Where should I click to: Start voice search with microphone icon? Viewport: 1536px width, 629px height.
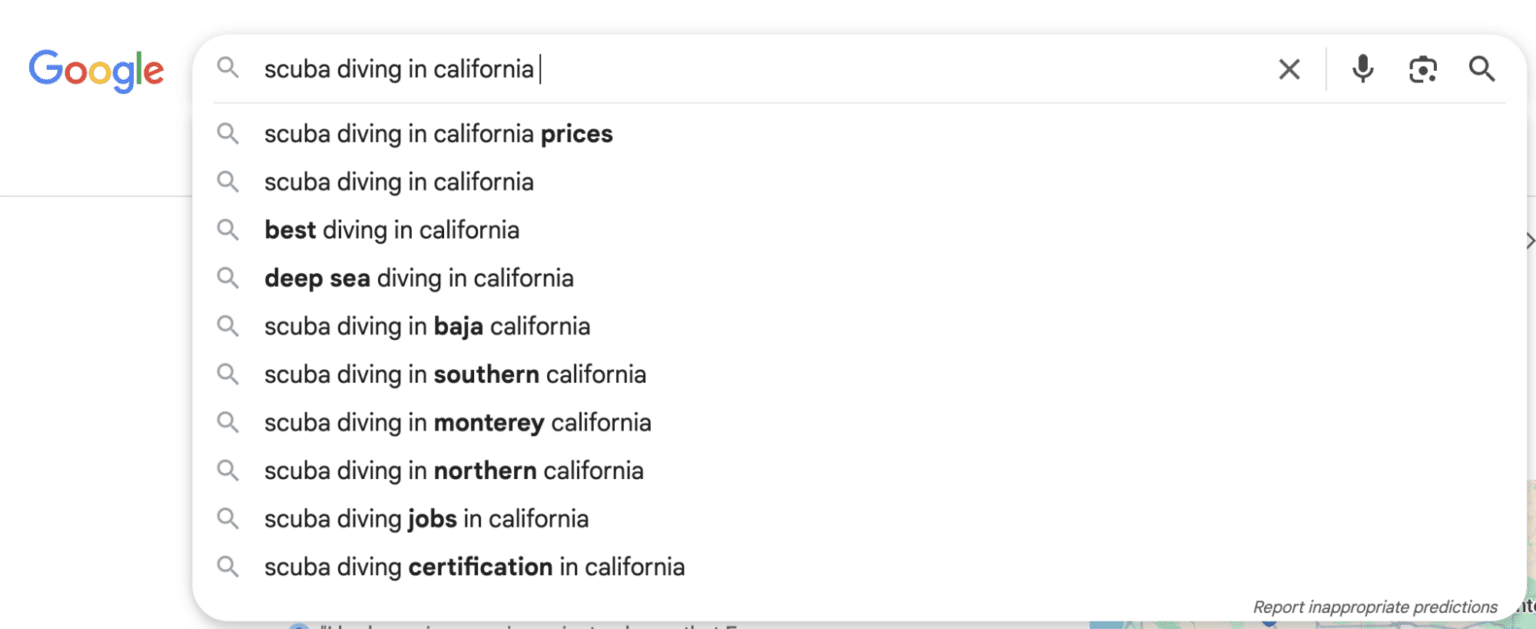tap(1362, 69)
